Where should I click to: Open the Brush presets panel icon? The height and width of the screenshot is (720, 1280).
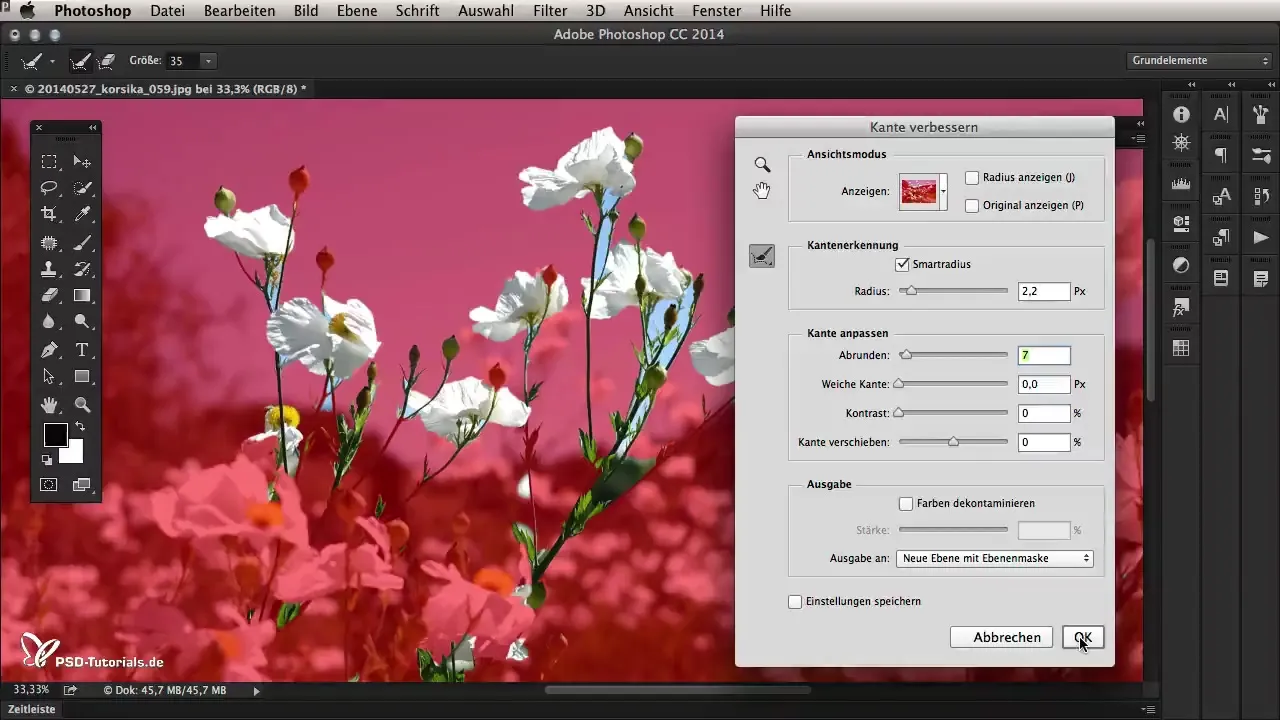click(1261, 114)
